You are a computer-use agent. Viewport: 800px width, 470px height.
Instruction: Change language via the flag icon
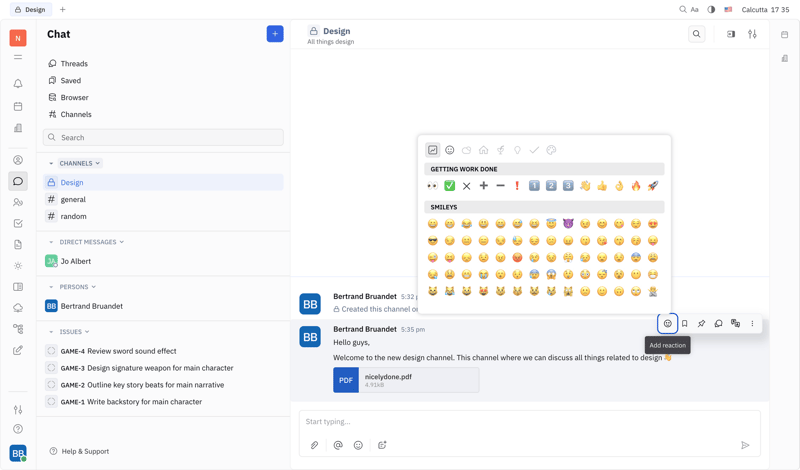pos(729,9)
